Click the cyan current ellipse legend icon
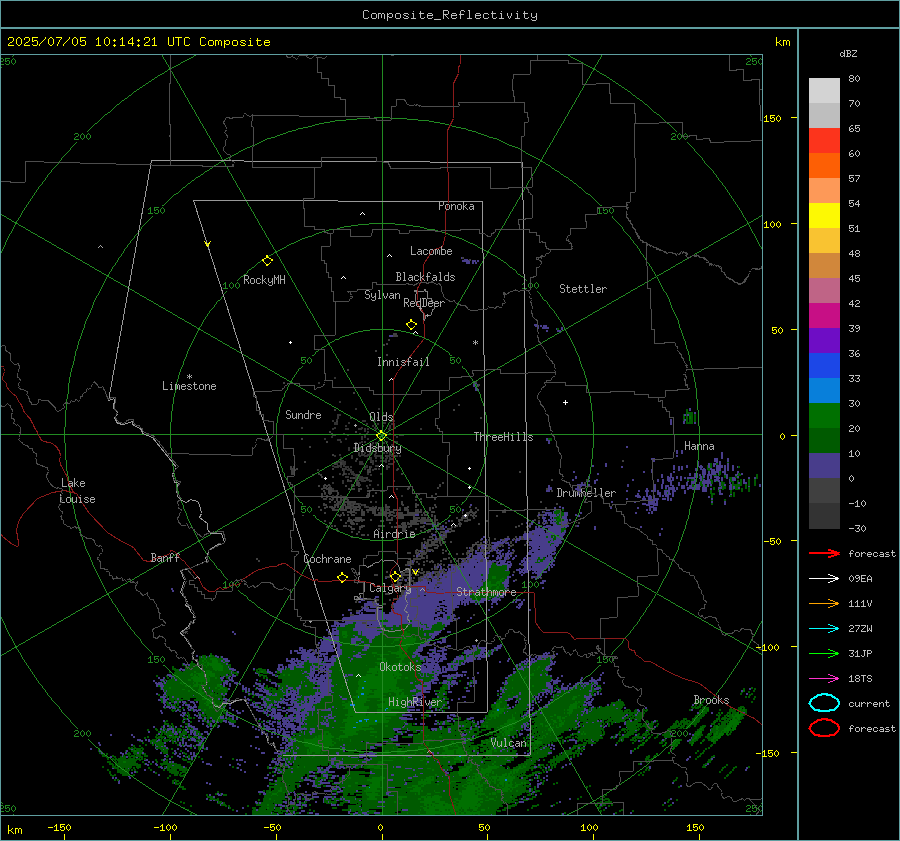 824,703
